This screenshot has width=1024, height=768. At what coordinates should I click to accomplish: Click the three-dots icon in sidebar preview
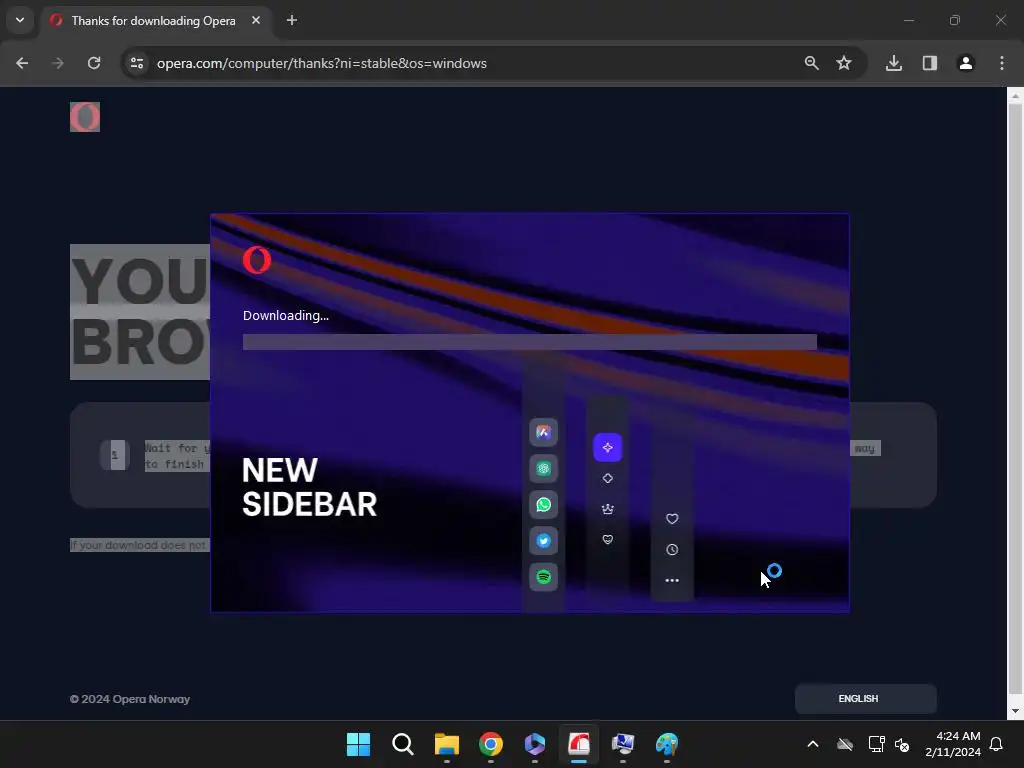(x=672, y=580)
